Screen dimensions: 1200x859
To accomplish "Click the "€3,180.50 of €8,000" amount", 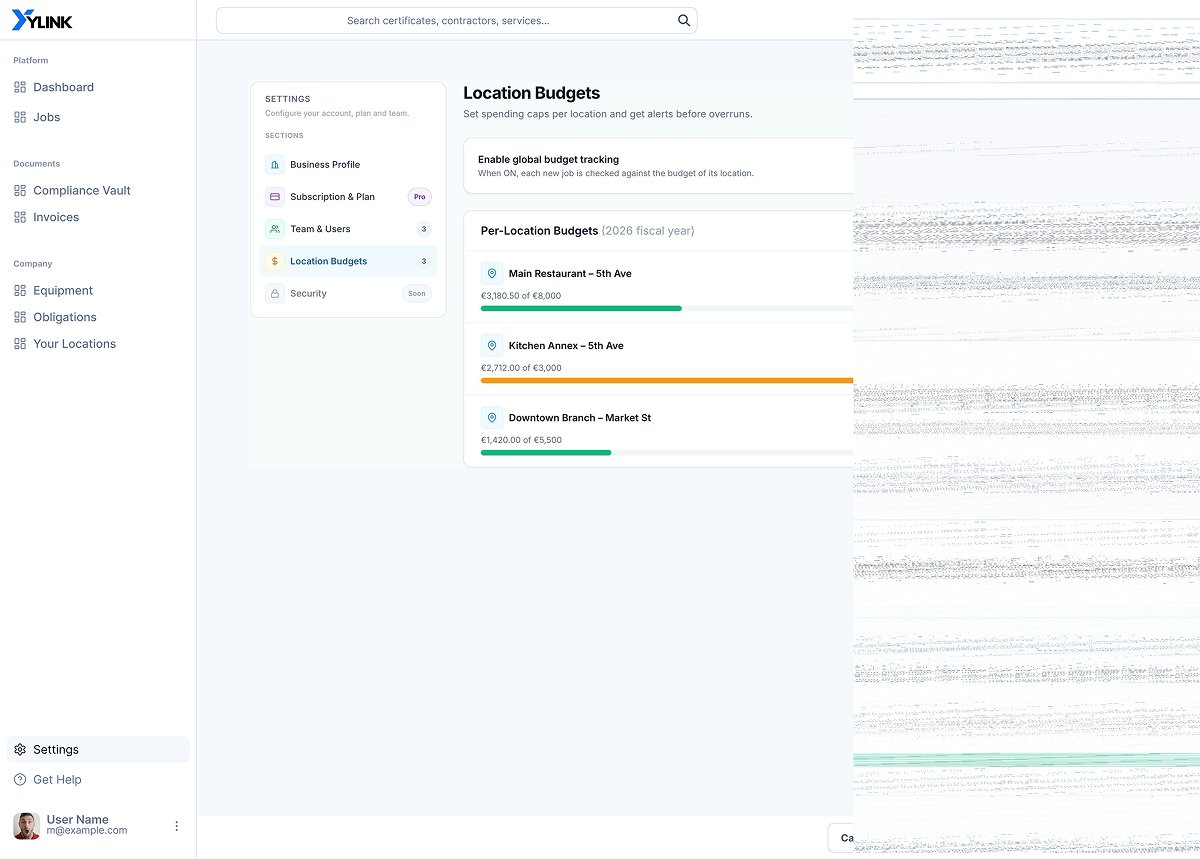I will [x=521, y=296].
